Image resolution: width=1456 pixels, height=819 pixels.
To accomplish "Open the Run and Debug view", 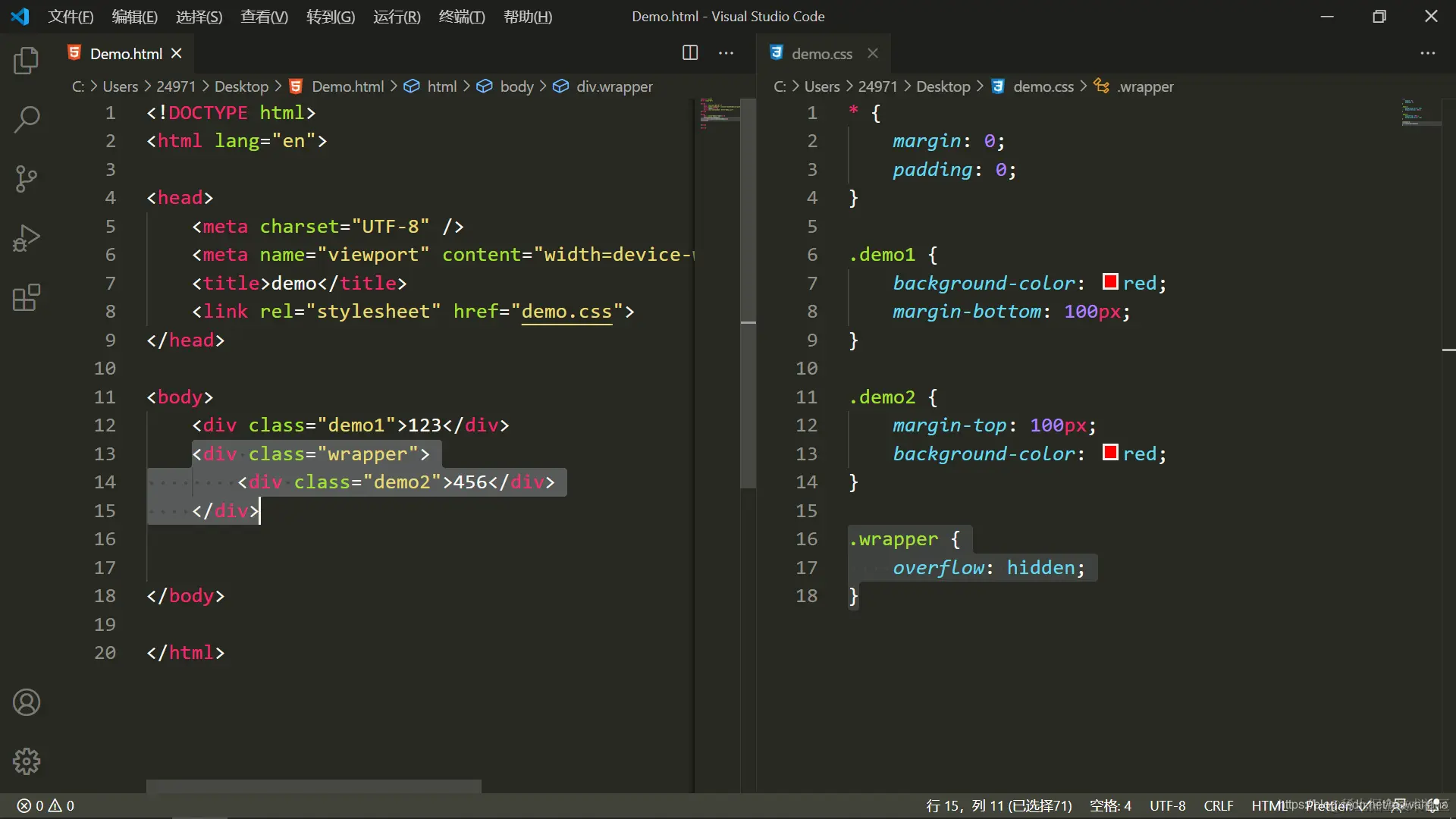I will point(27,238).
